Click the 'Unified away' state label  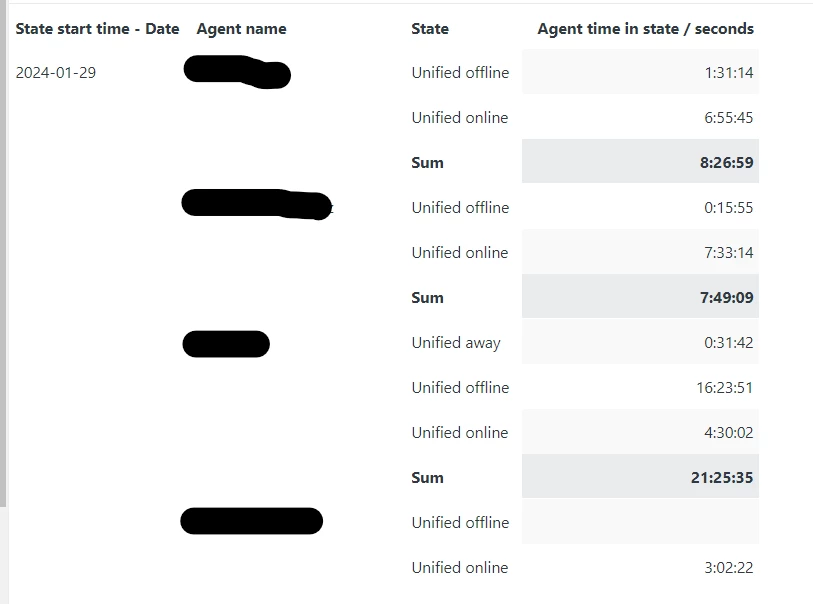point(456,343)
